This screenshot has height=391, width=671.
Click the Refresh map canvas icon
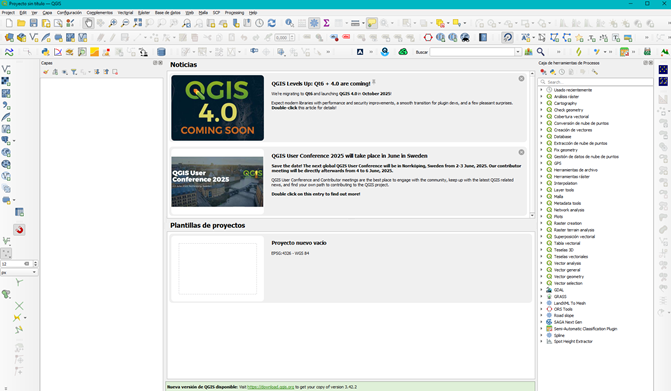[x=272, y=23]
